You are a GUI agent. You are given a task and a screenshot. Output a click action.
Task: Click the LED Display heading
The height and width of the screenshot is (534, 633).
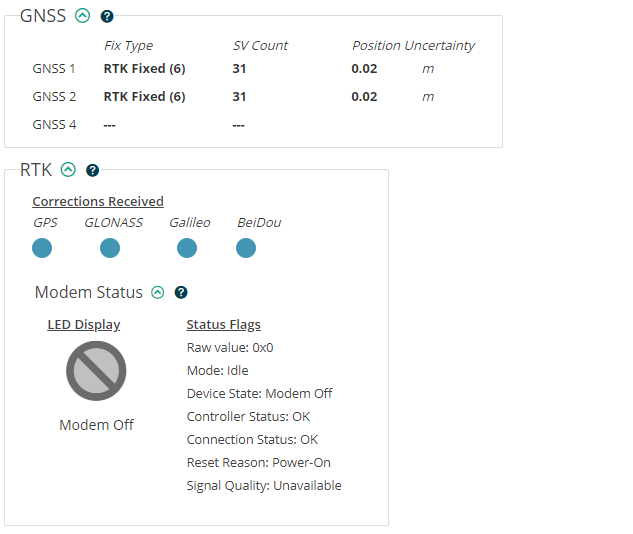click(84, 325)
